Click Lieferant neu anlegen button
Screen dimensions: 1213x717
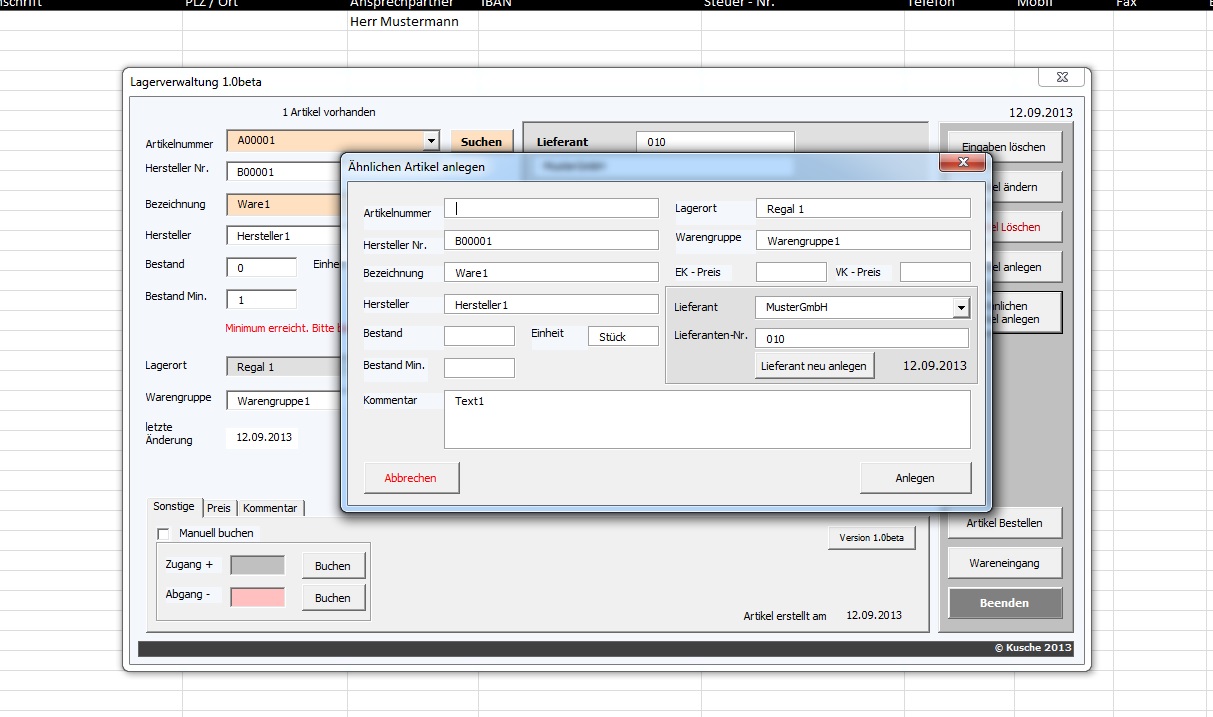pyautogui.click(x=814, y=365)
